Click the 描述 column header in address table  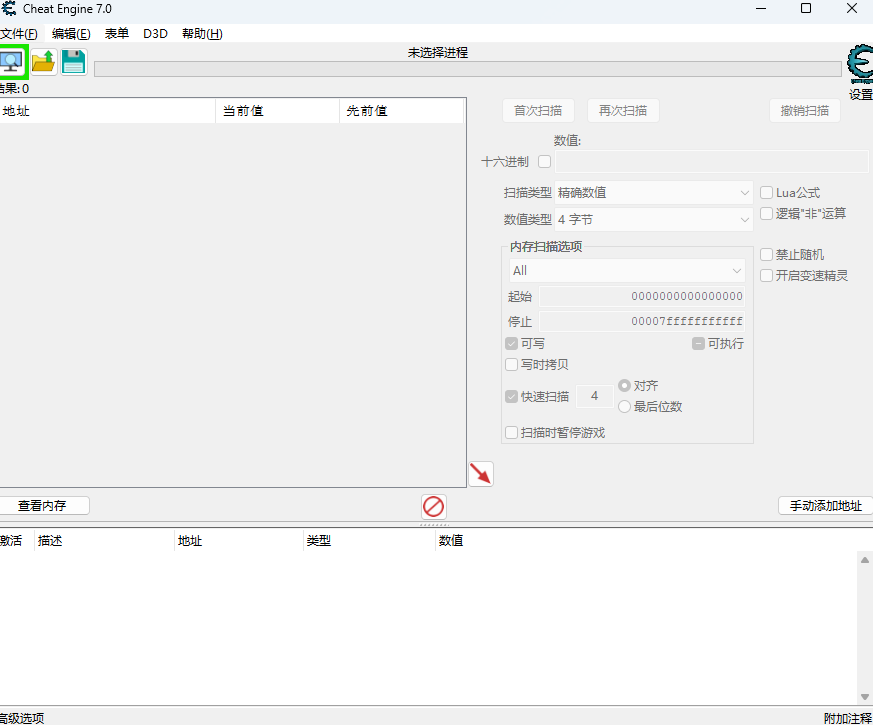pyautogui.click(x=105, y=540)
